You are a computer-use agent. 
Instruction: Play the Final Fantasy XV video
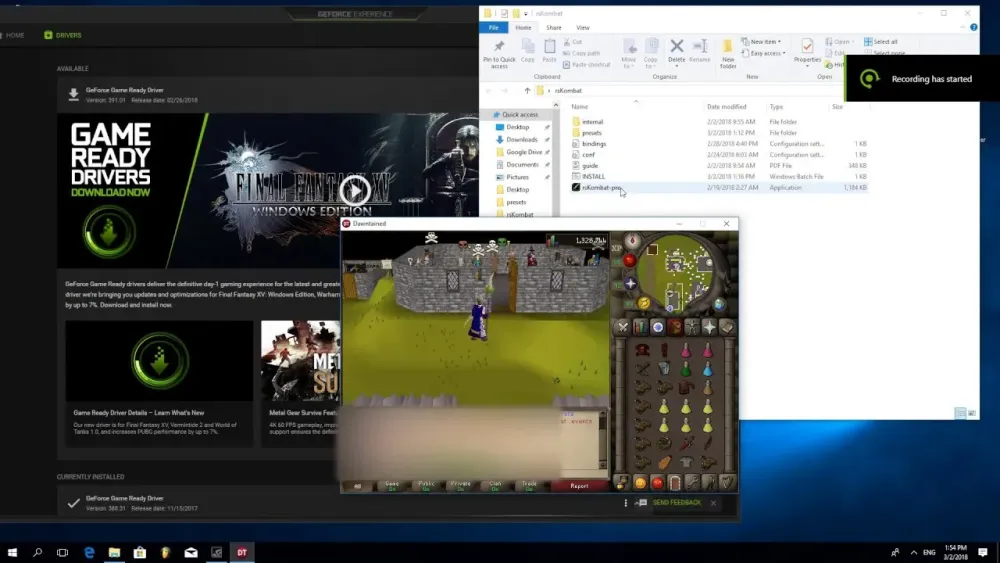[x=355, y=190]
